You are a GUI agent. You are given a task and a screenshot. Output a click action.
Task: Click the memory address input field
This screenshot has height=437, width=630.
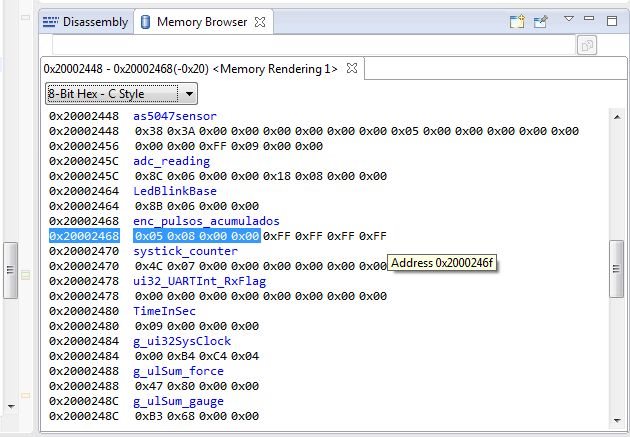pyautogui.click(x=314, y=45)
